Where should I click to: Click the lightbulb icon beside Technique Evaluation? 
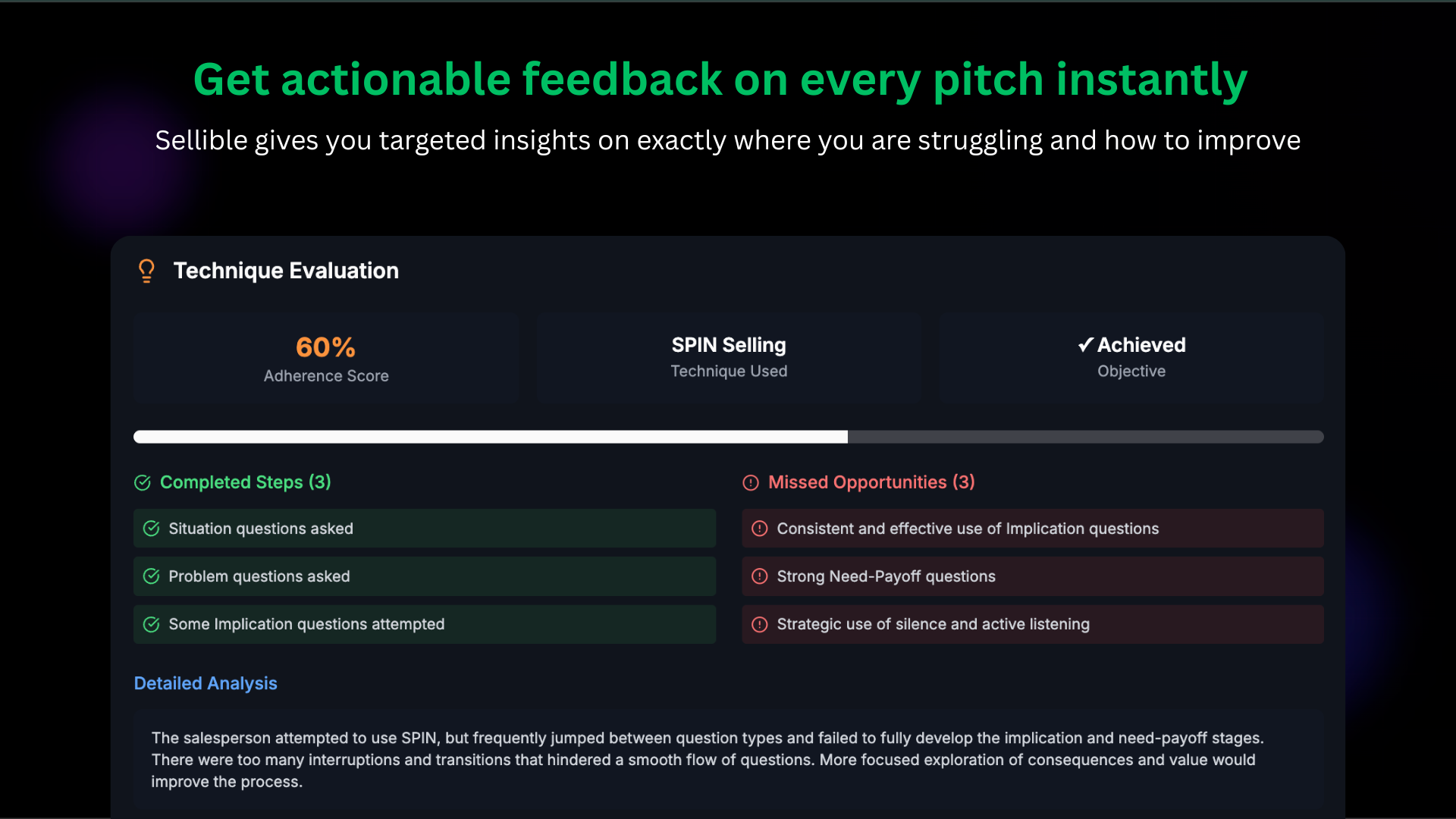click(x=146, y=271)
